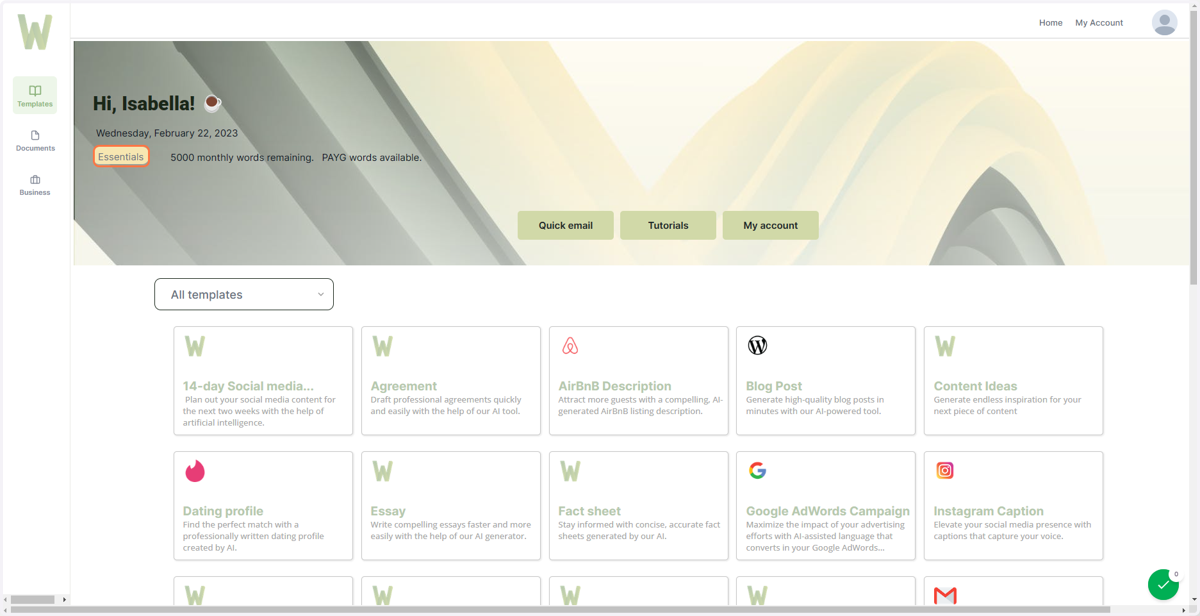The height and width of the screenshot is (616, 1200).
Task: Open the AirBnB Description template title
Action: point(615,386)
